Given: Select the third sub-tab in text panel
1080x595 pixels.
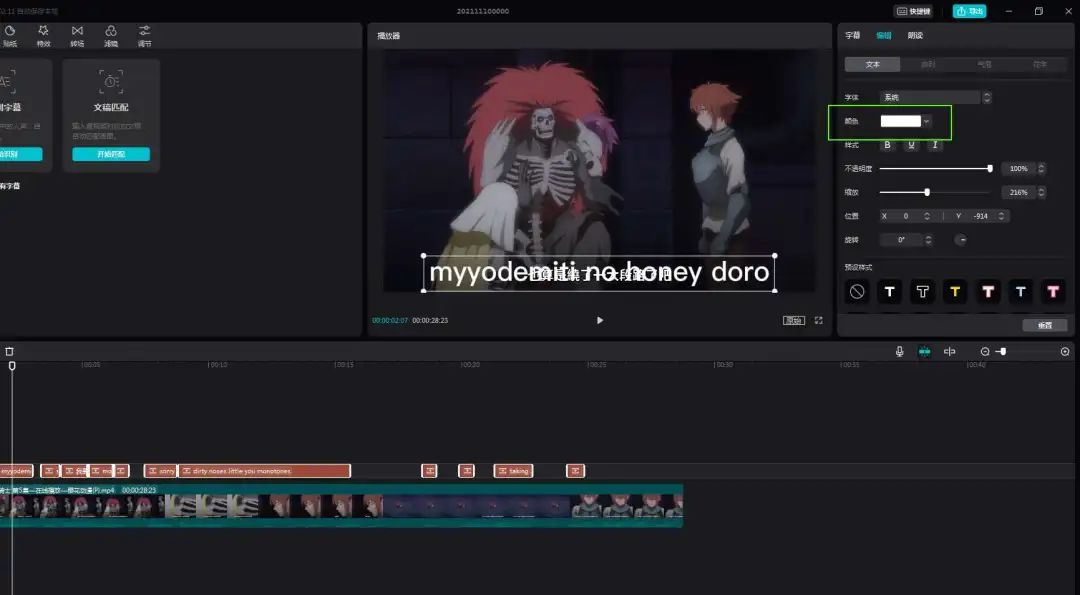Looking at the screenshot, I should click(984, 64).
